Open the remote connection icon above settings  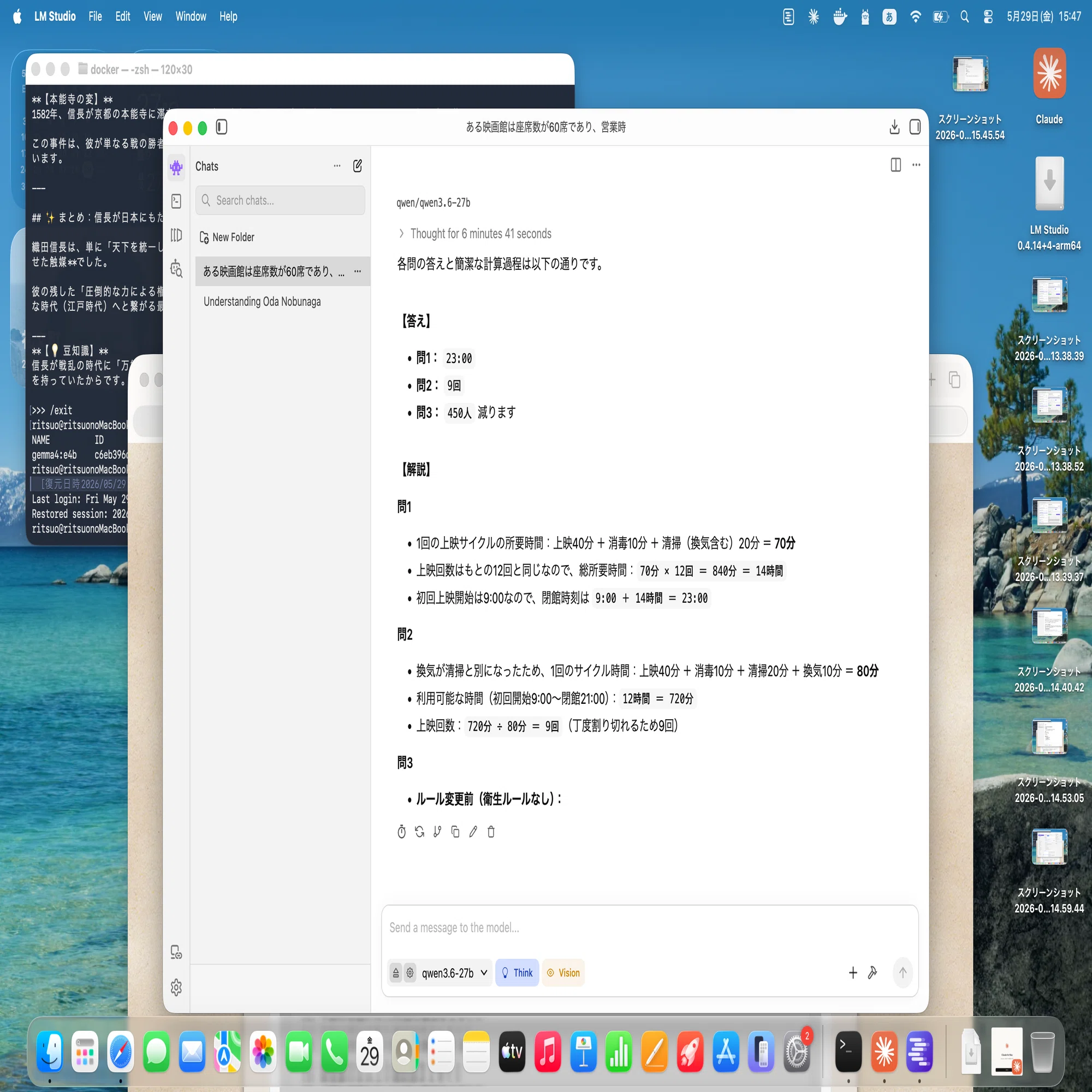[x=176, y=952]
